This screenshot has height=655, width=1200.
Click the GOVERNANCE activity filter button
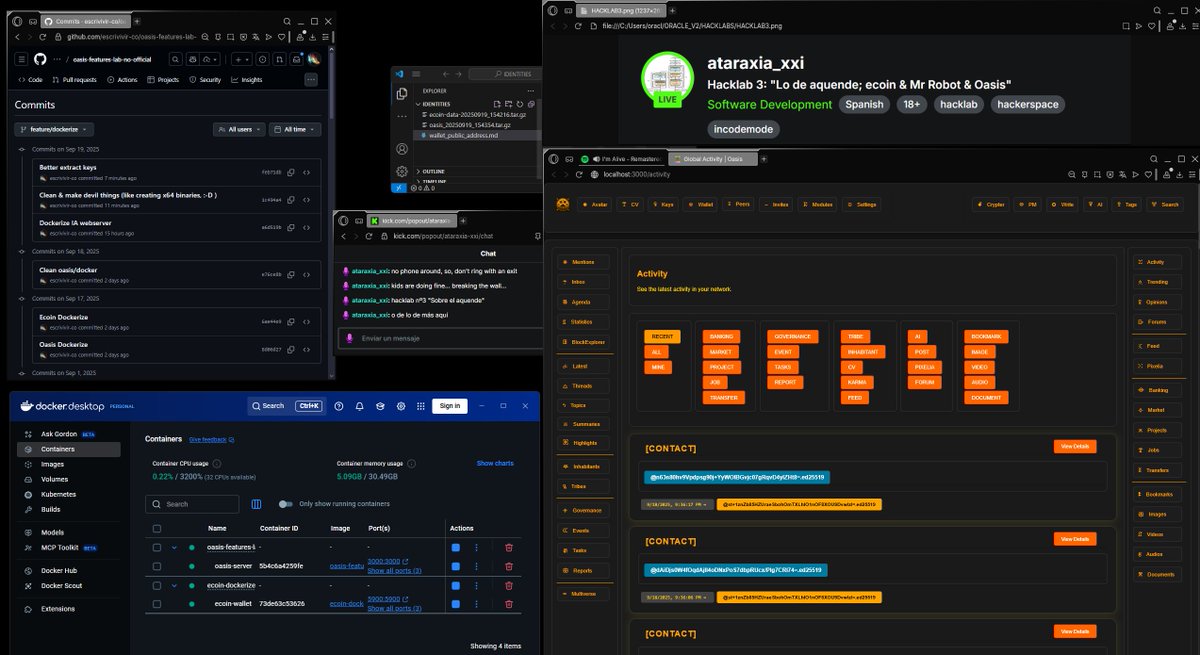pyautogui.click(x=794, y=337)
